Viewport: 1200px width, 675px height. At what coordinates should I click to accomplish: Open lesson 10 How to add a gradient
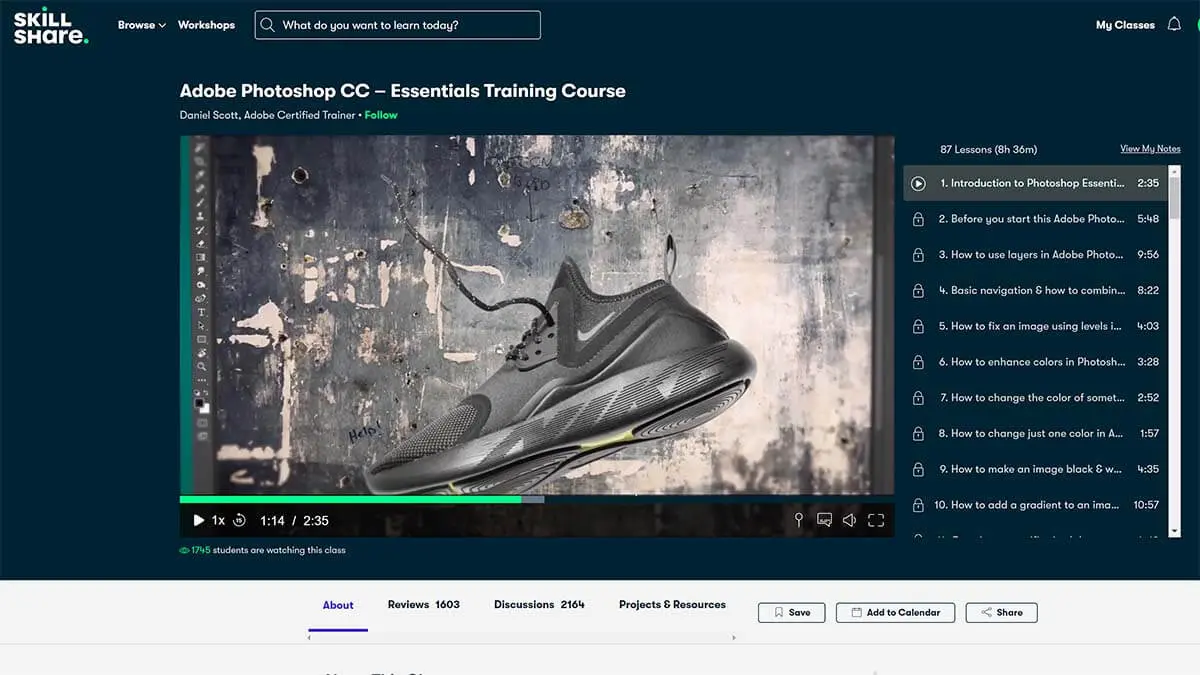point(1035,505)
